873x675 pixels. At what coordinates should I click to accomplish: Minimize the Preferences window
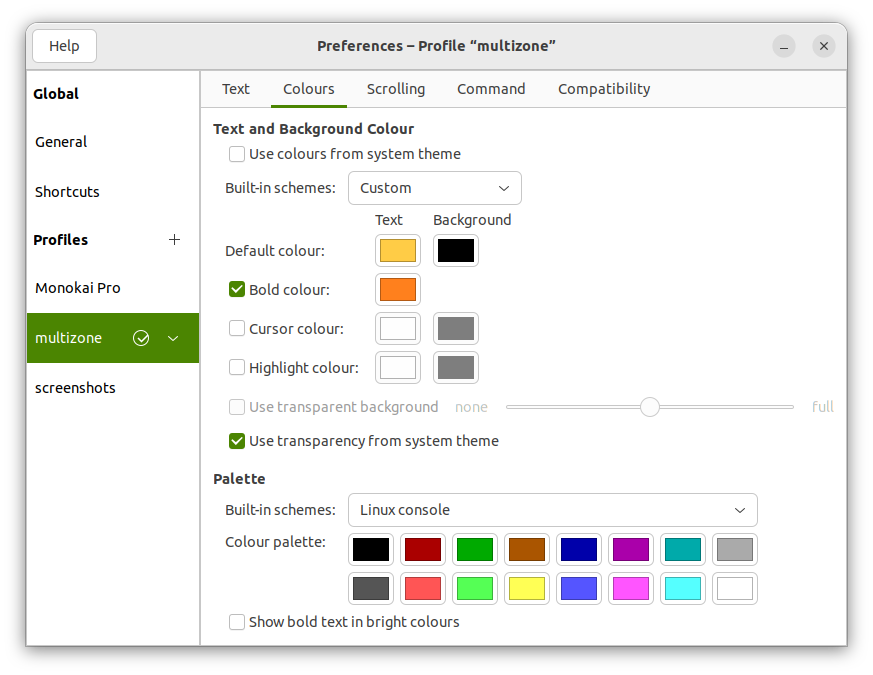coord(784,46)
